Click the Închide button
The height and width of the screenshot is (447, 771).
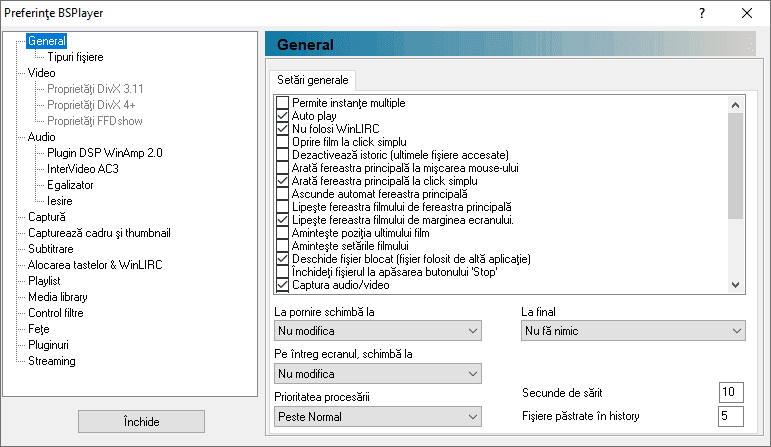click(x=141, y=421)
